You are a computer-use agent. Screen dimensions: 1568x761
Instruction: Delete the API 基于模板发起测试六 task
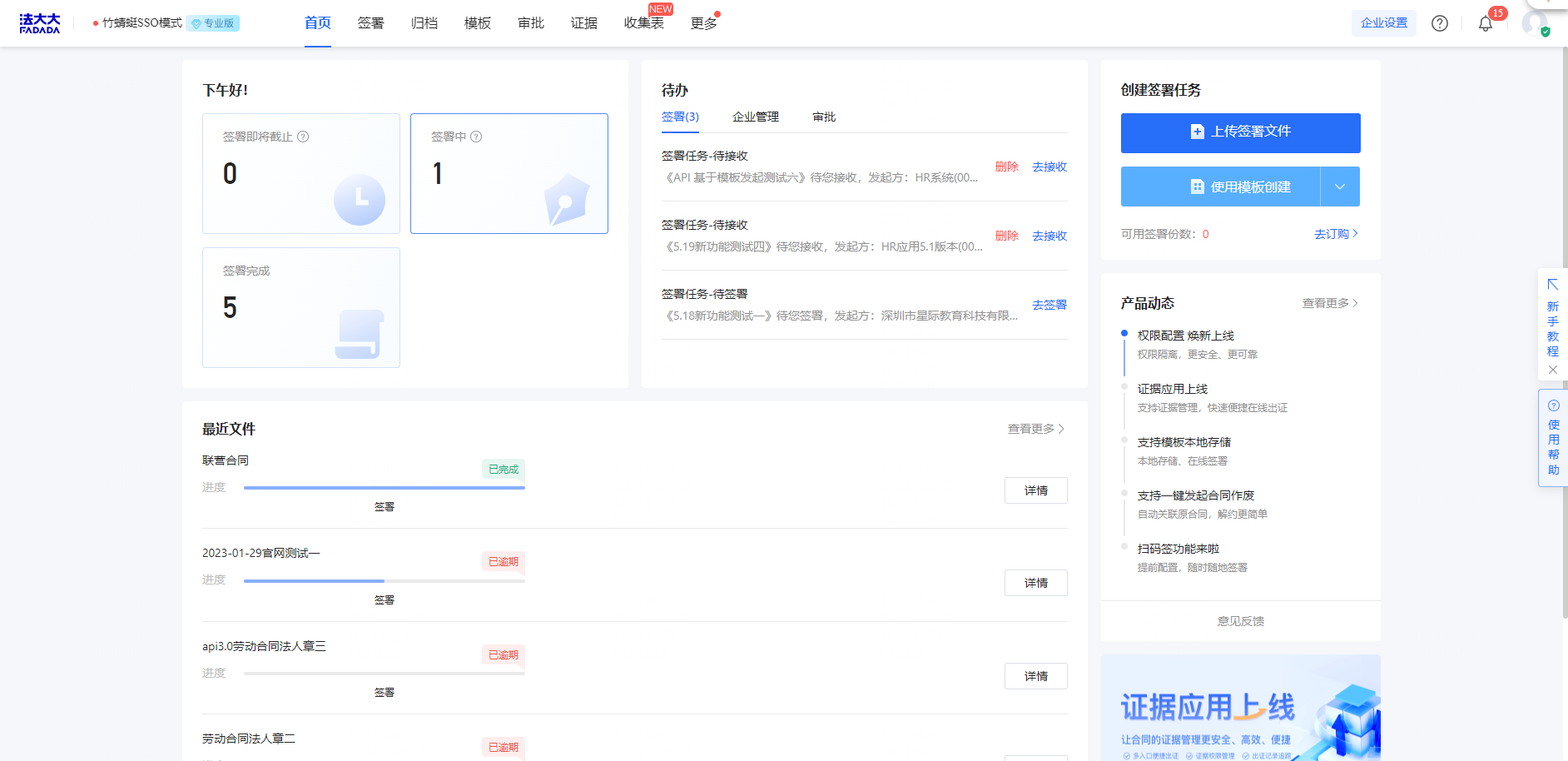click(x=1007, y=167)
